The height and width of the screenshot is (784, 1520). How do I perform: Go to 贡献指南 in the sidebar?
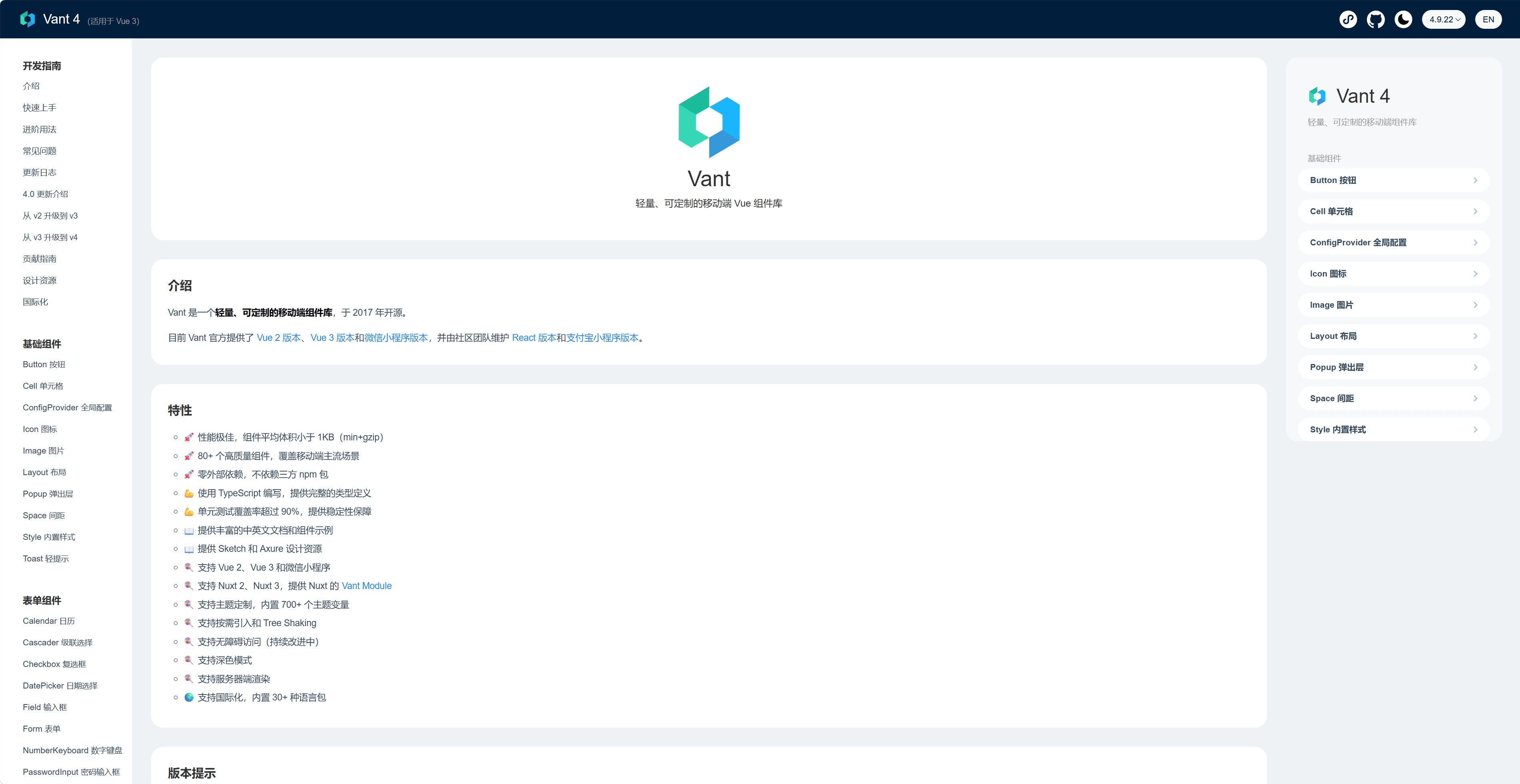tap(40, 259)
